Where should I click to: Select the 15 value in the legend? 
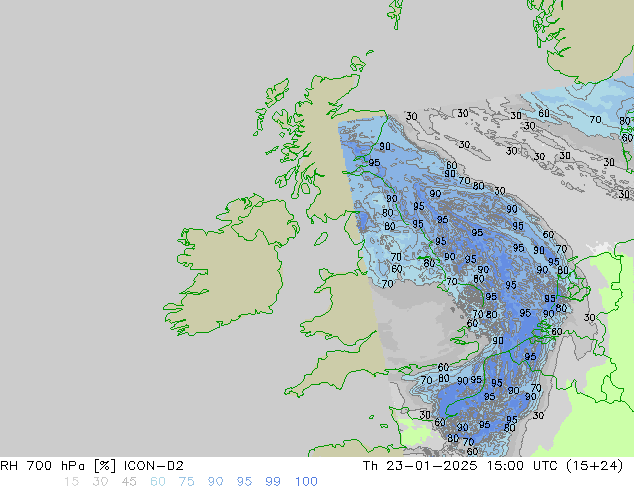(71, 482)
